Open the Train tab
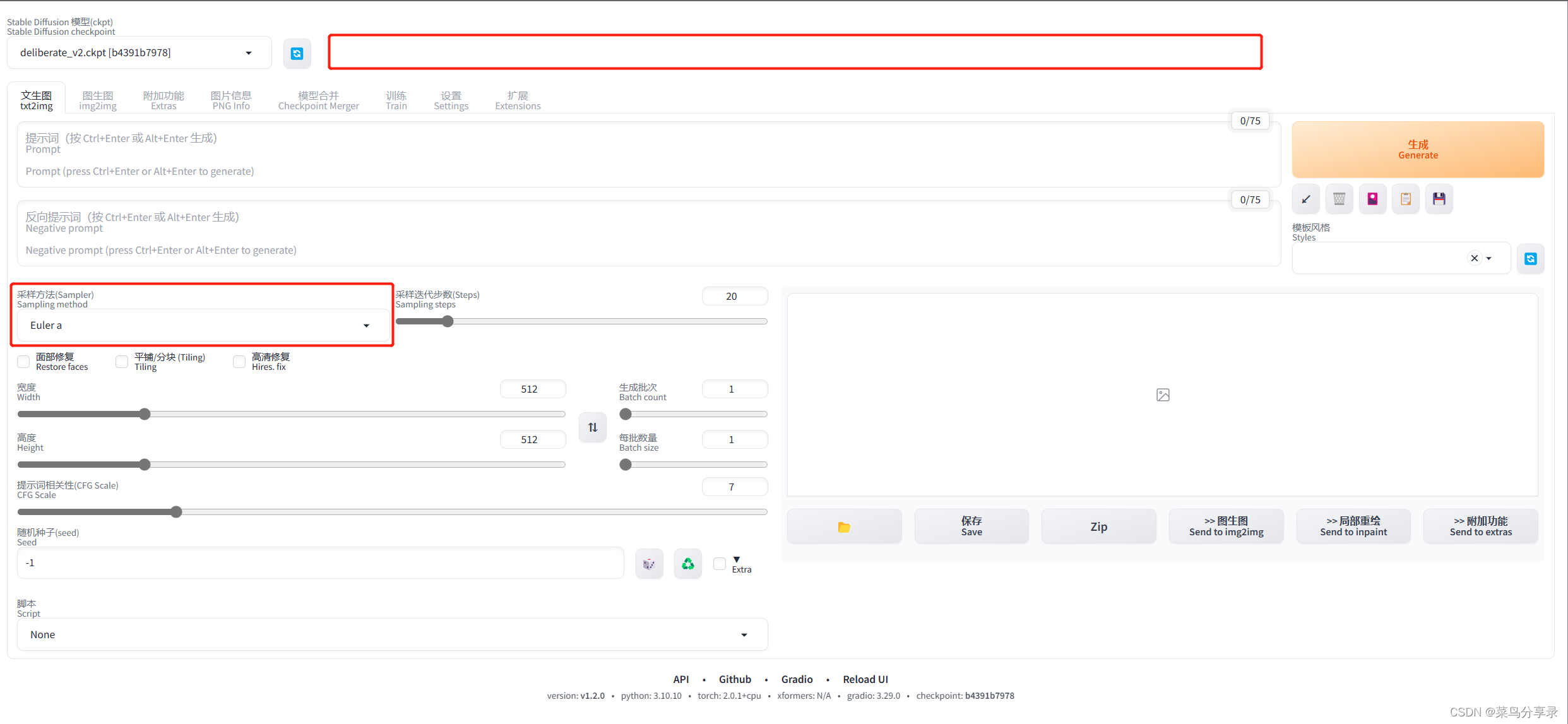Viewport: 1568px width, 724px height. pyautogui.click(x=396, y=100)
